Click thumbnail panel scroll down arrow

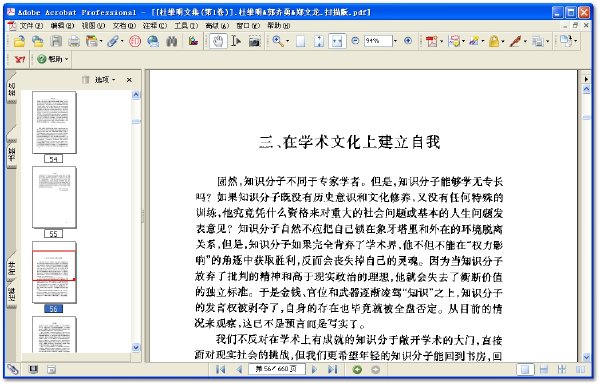pos(136,347)
